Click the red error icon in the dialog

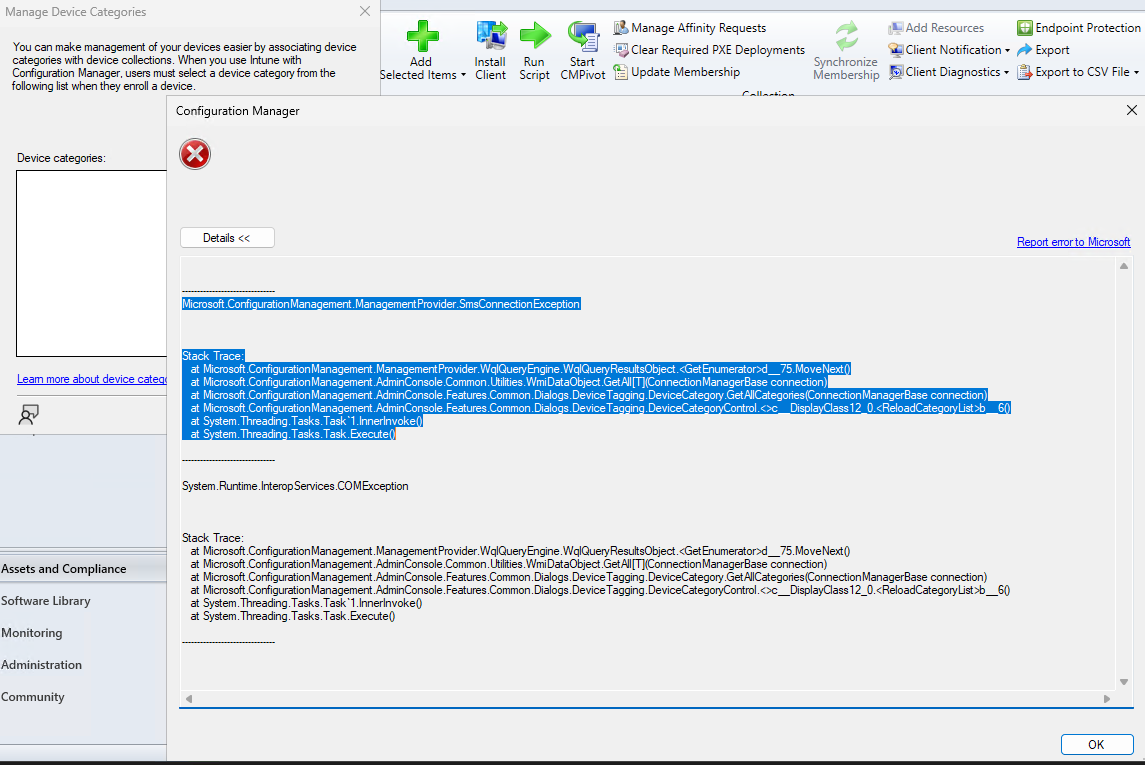tap(195, 154)
